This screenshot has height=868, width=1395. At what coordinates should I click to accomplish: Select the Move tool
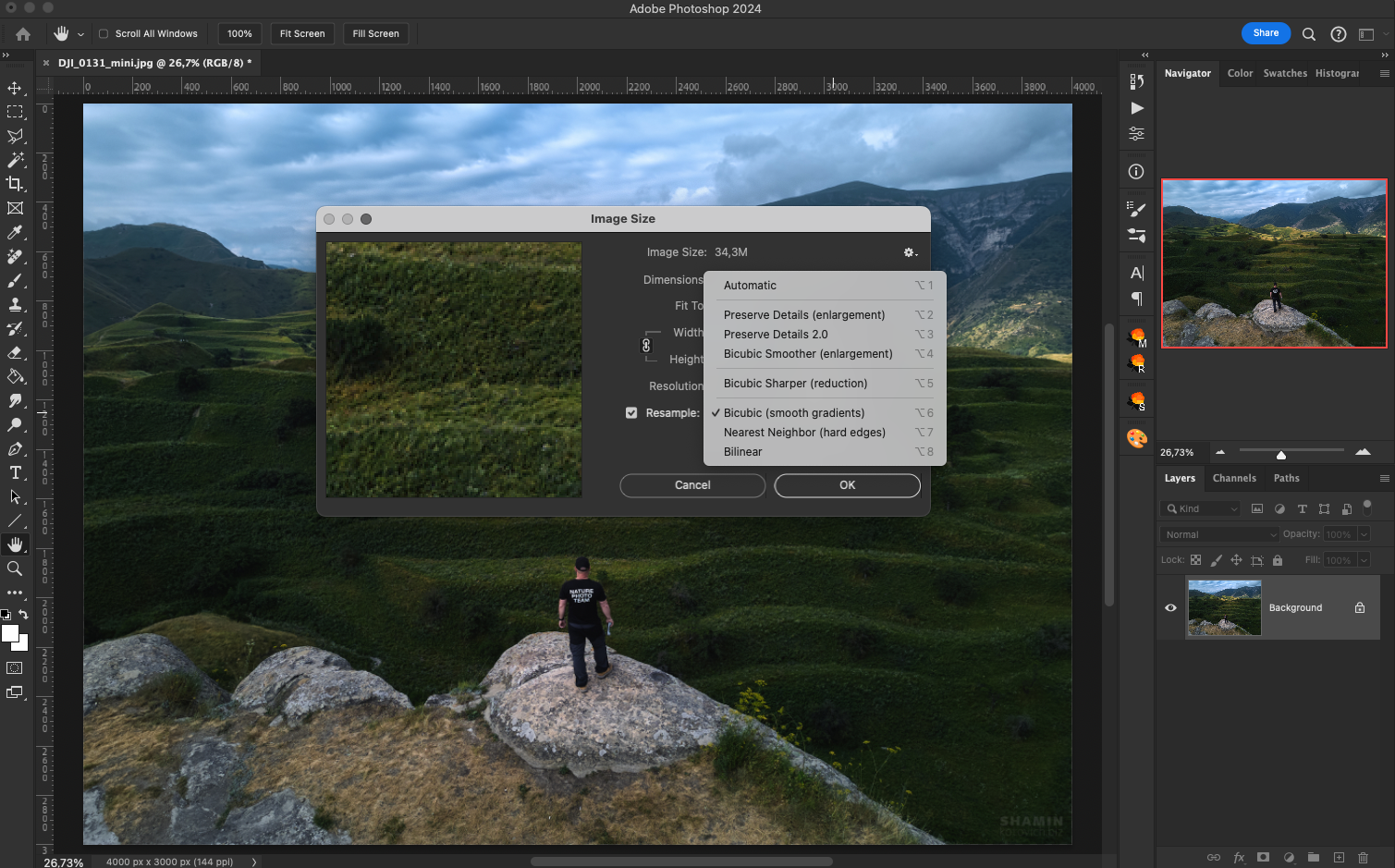click(15, 88)
